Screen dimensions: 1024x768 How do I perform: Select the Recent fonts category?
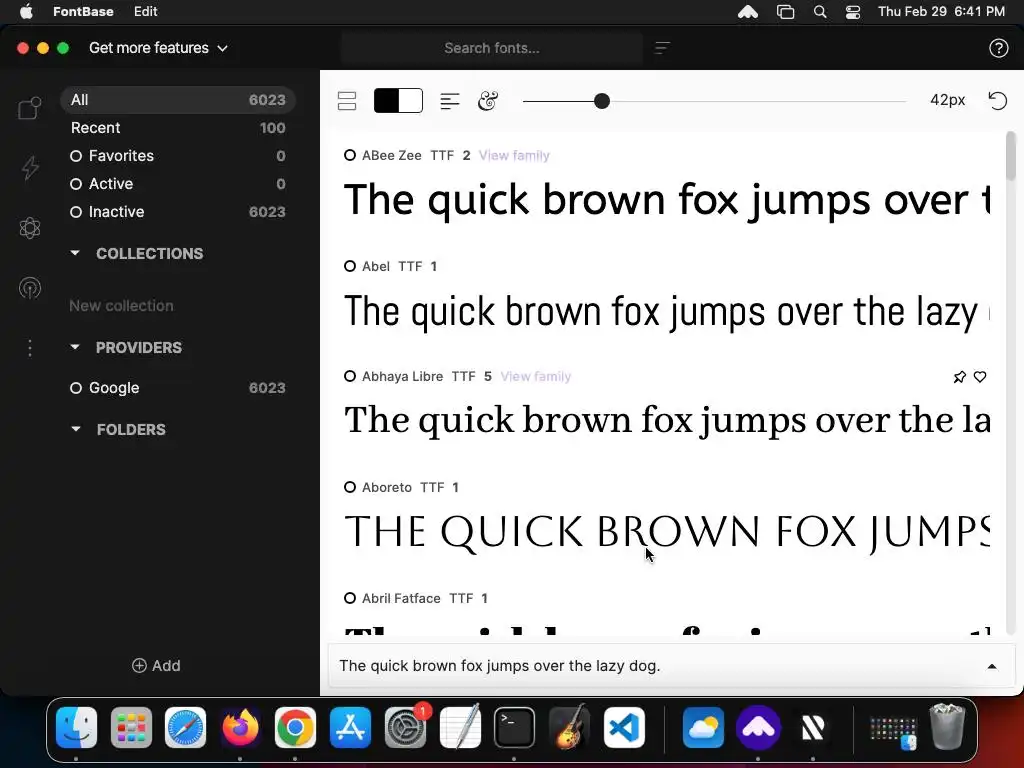178,128
